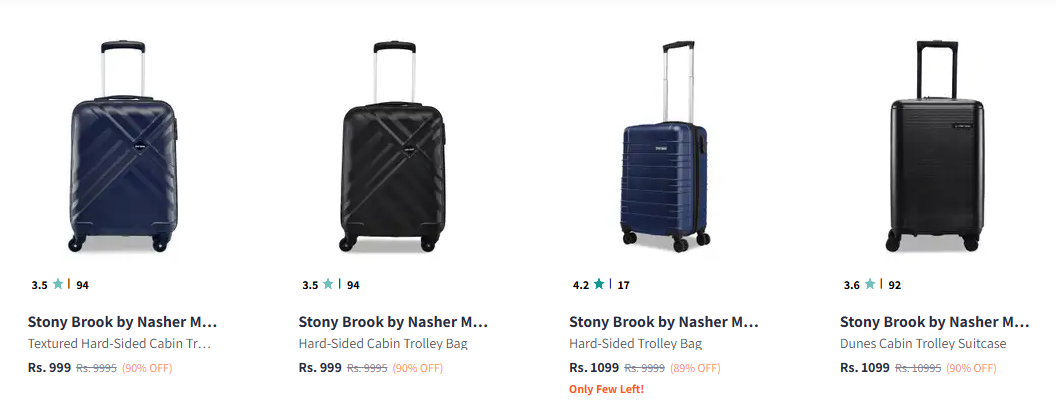Select the blue ribbed Hard-Sided Trolley Bag photo
This screenshot has height=407, width=1056.
click(x=664, y=147)
